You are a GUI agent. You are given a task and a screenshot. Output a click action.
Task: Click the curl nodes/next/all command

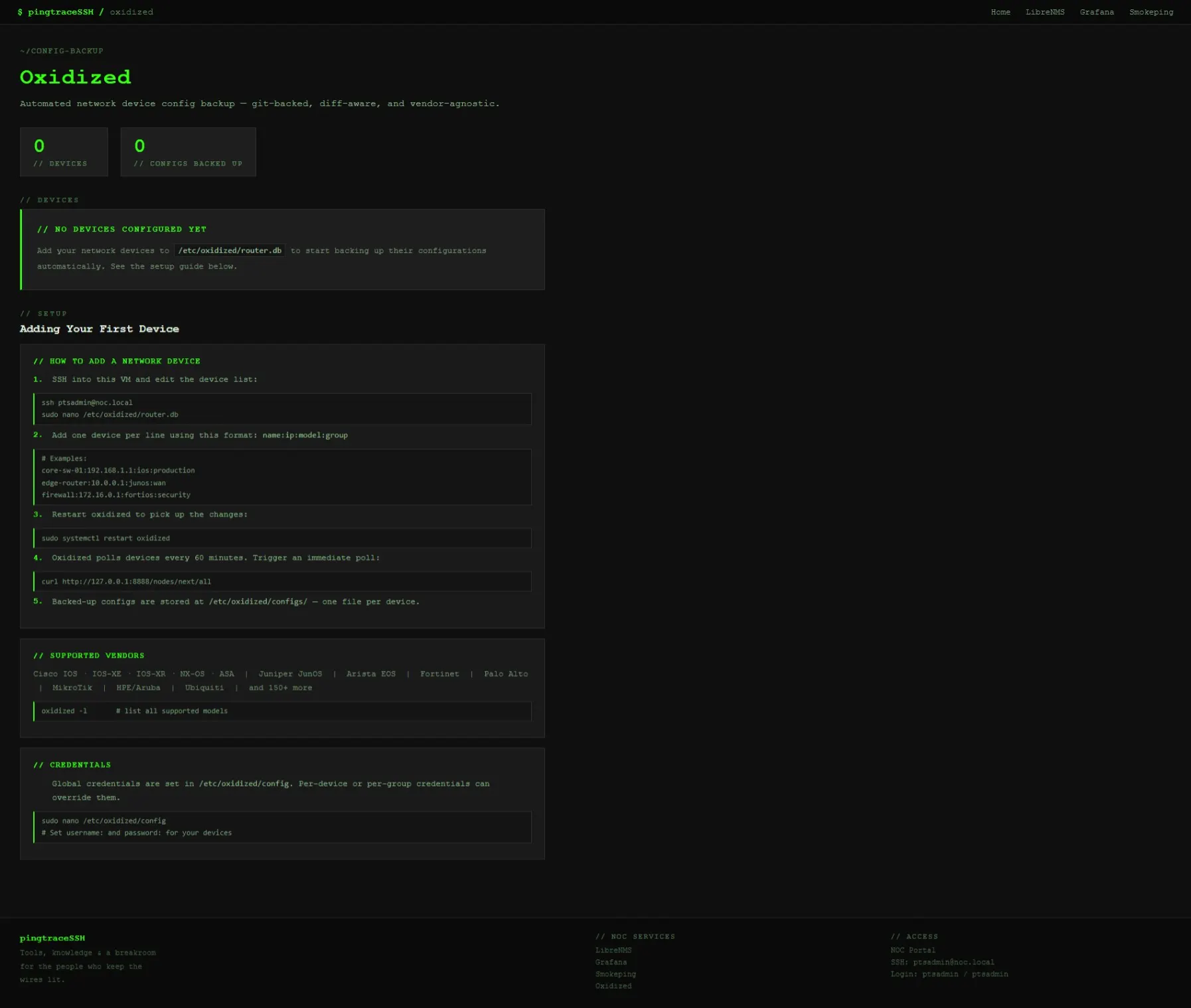tap(126, 581)
